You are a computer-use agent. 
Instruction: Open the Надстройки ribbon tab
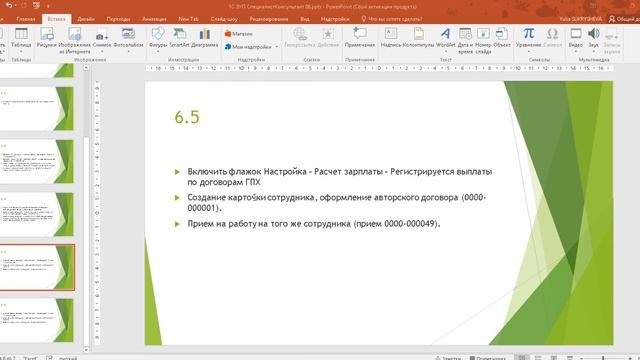point(335,19)
